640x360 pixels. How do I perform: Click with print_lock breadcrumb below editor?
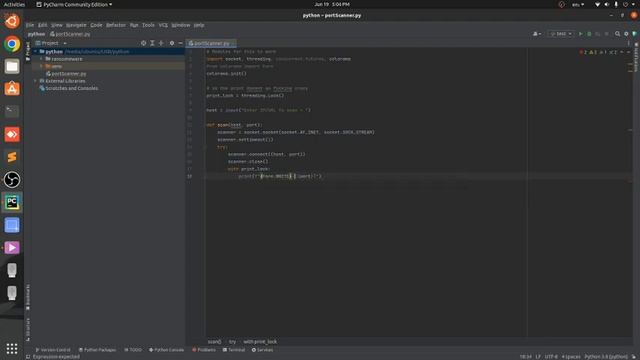pos(260,342)
